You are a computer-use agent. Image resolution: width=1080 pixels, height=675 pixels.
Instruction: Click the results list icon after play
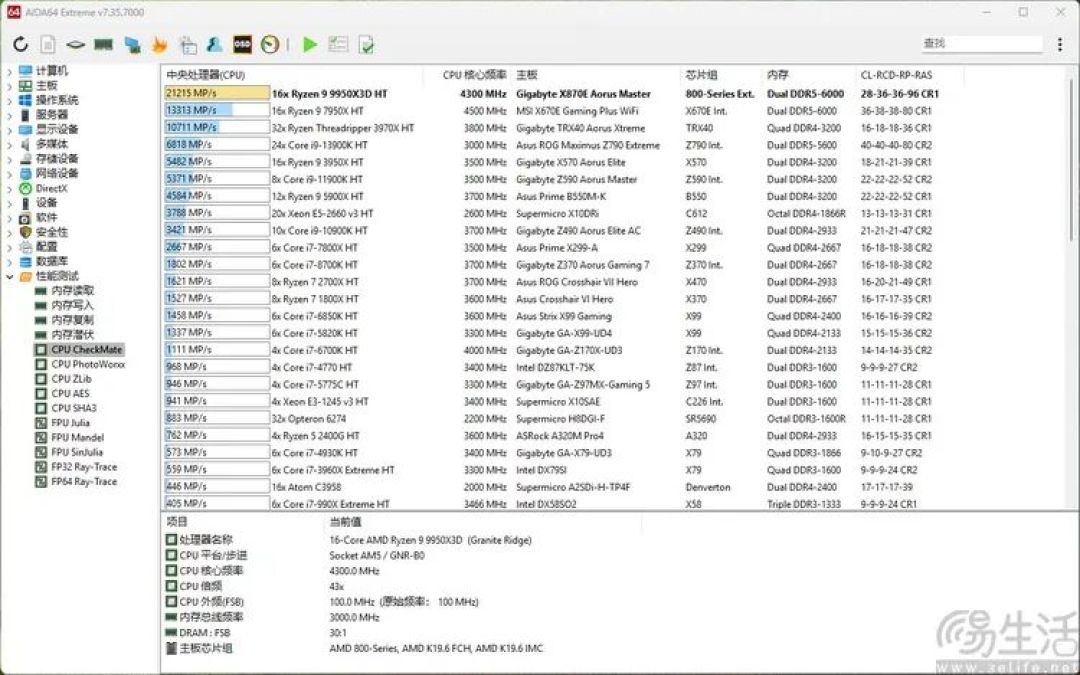click(x=338, y=45)
